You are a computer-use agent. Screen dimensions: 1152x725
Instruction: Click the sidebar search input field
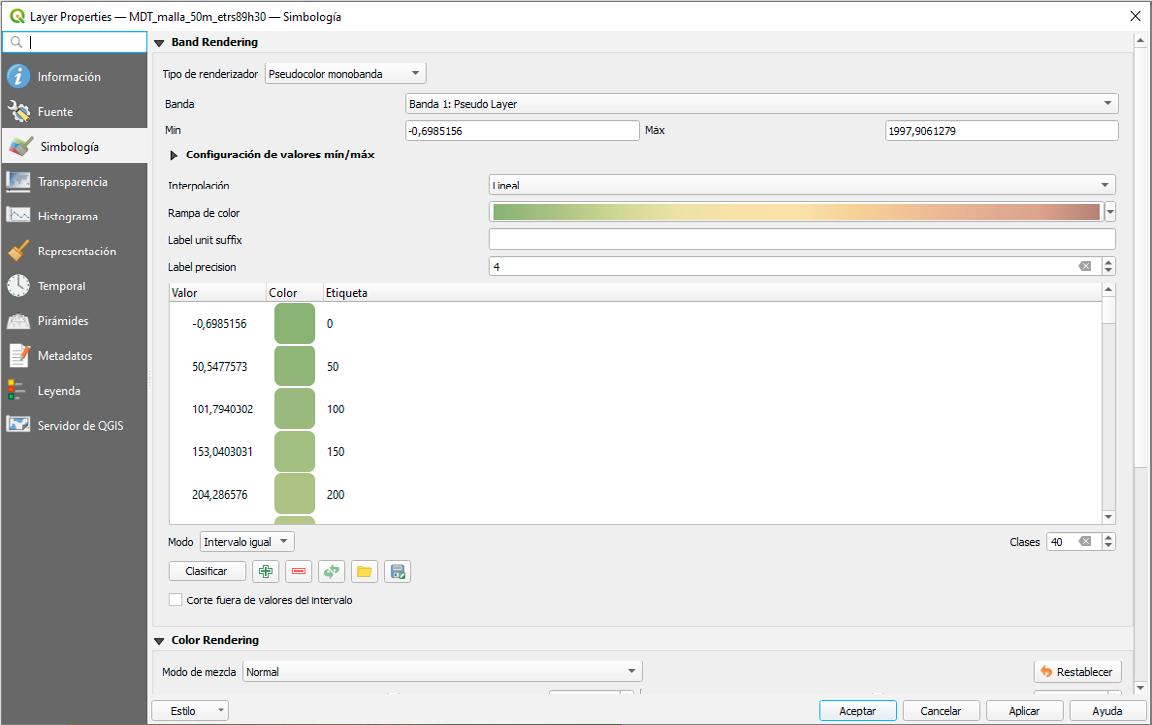(74, 42)
